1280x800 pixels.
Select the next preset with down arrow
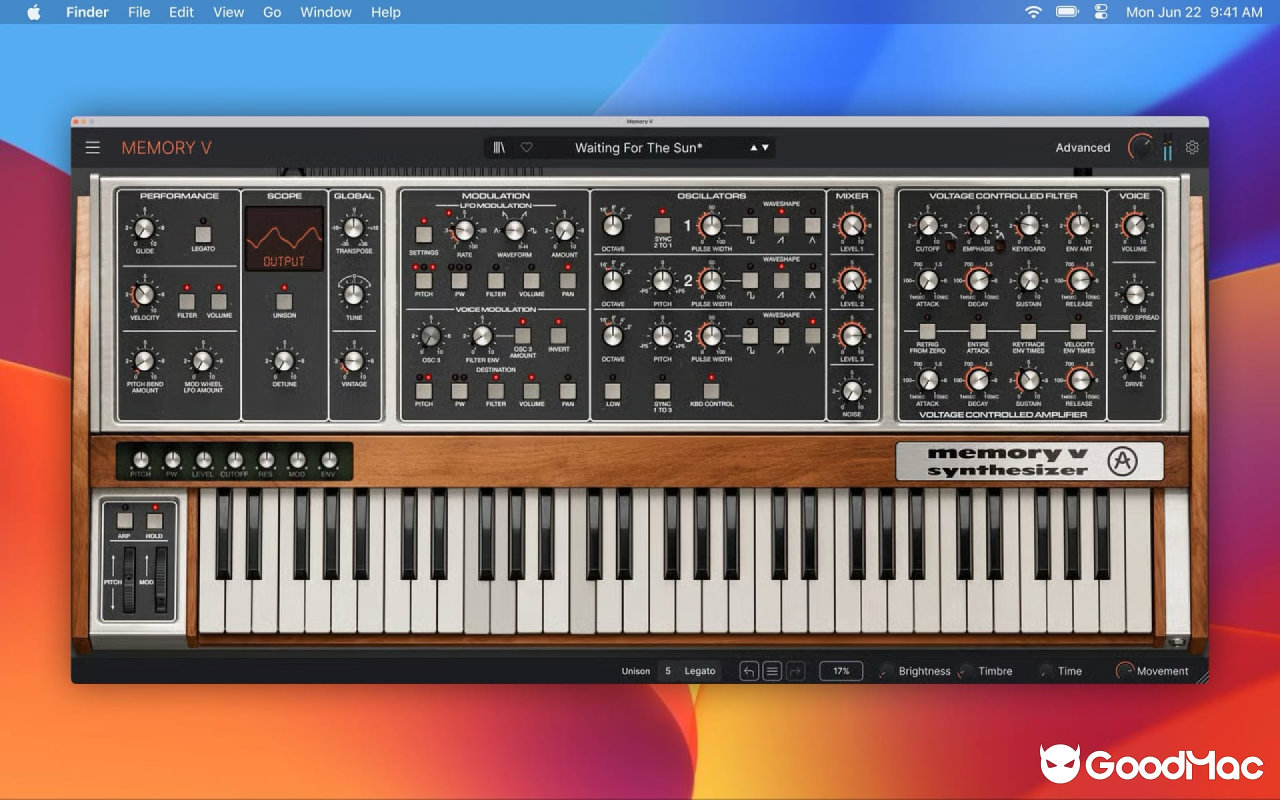coord(766,148)
